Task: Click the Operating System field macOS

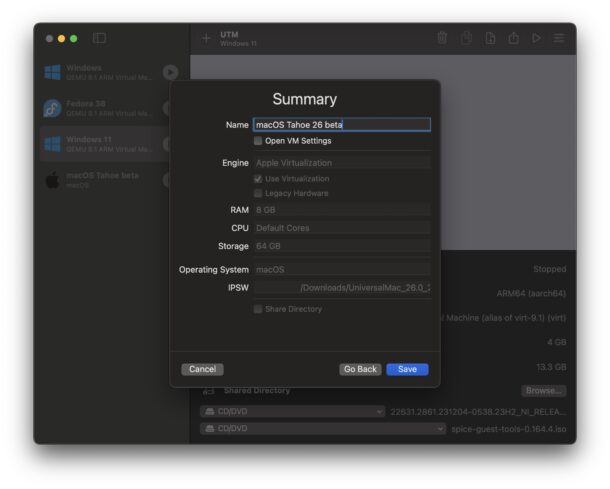Action: (x=342, y=270)
